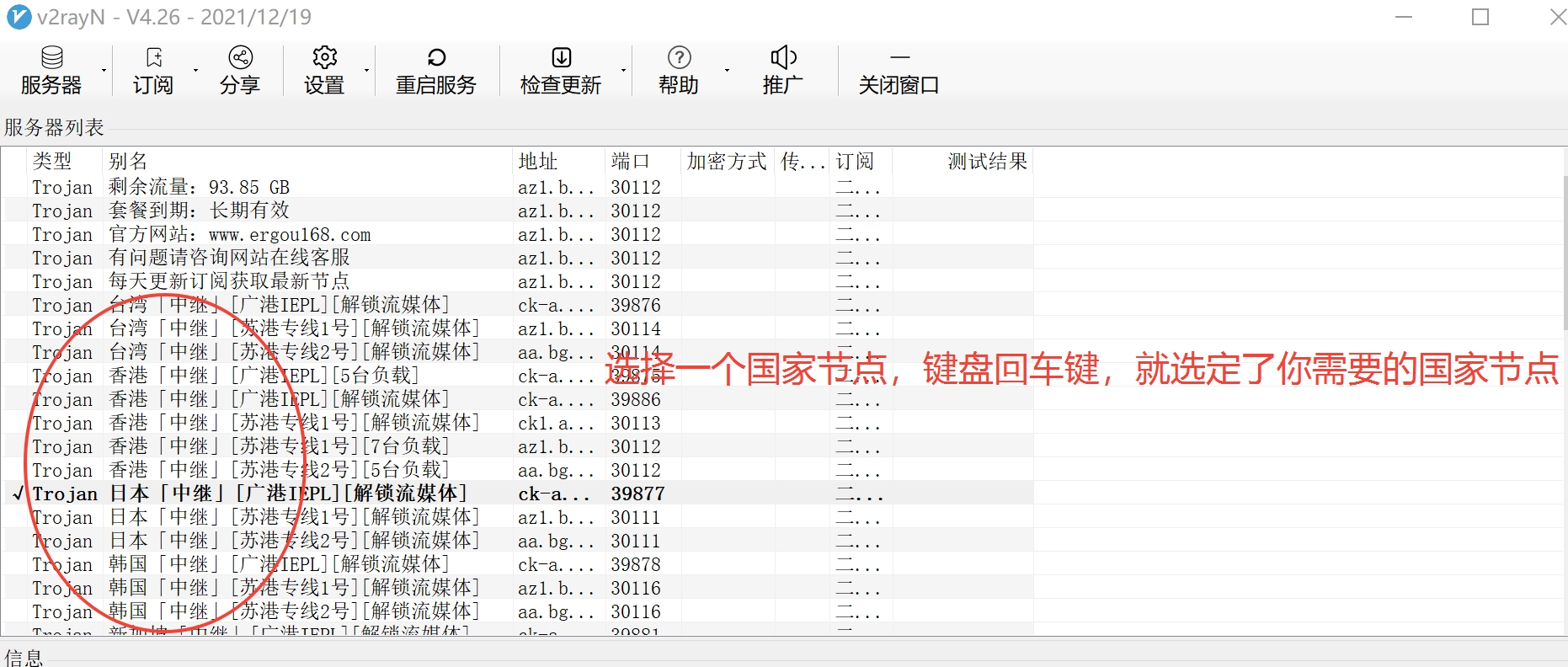Click port 39878 in the server list
1568x667 pixels.
coord(636,564)
